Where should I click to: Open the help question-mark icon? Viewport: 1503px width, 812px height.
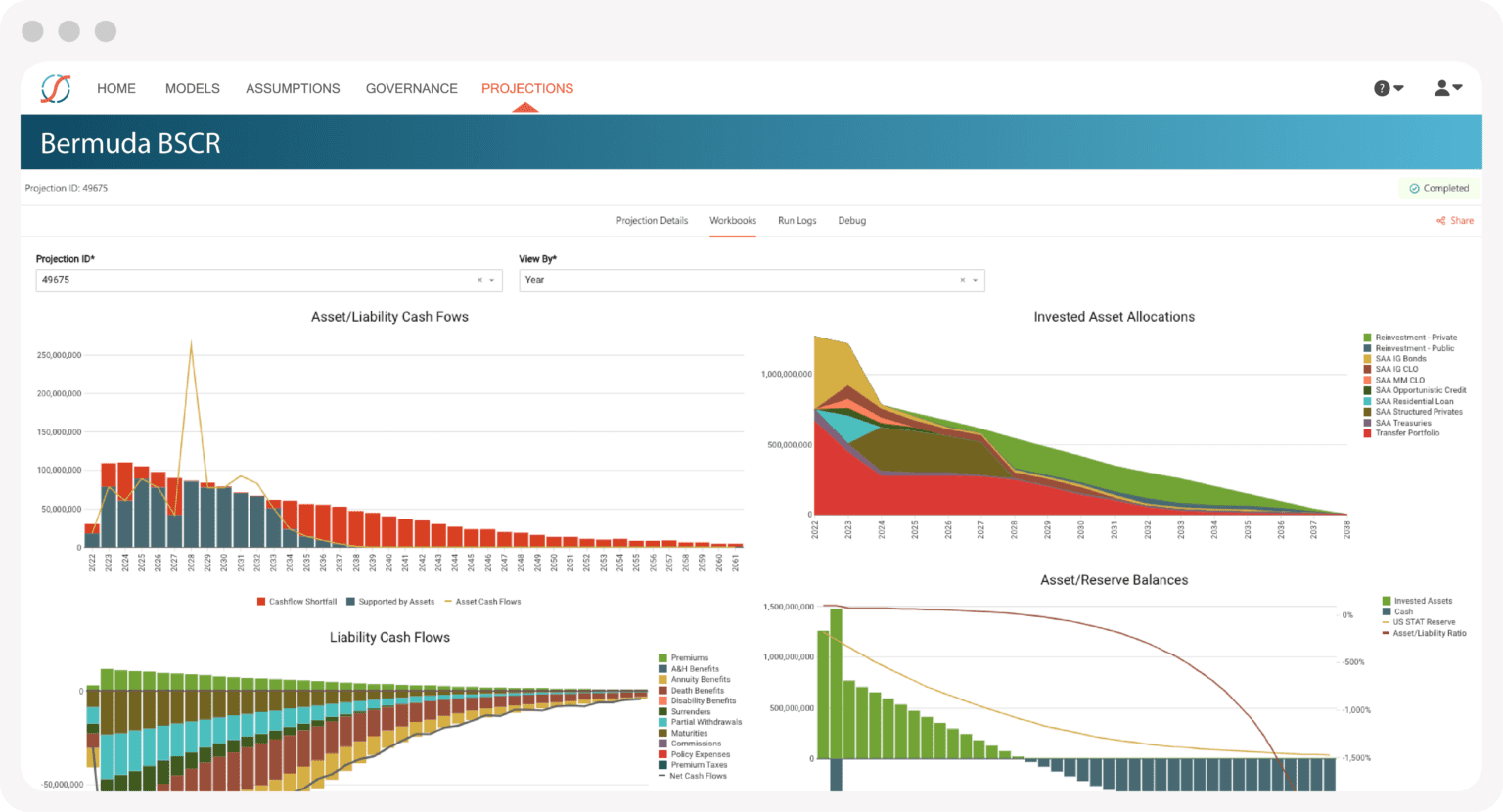tap(1382, 88)
